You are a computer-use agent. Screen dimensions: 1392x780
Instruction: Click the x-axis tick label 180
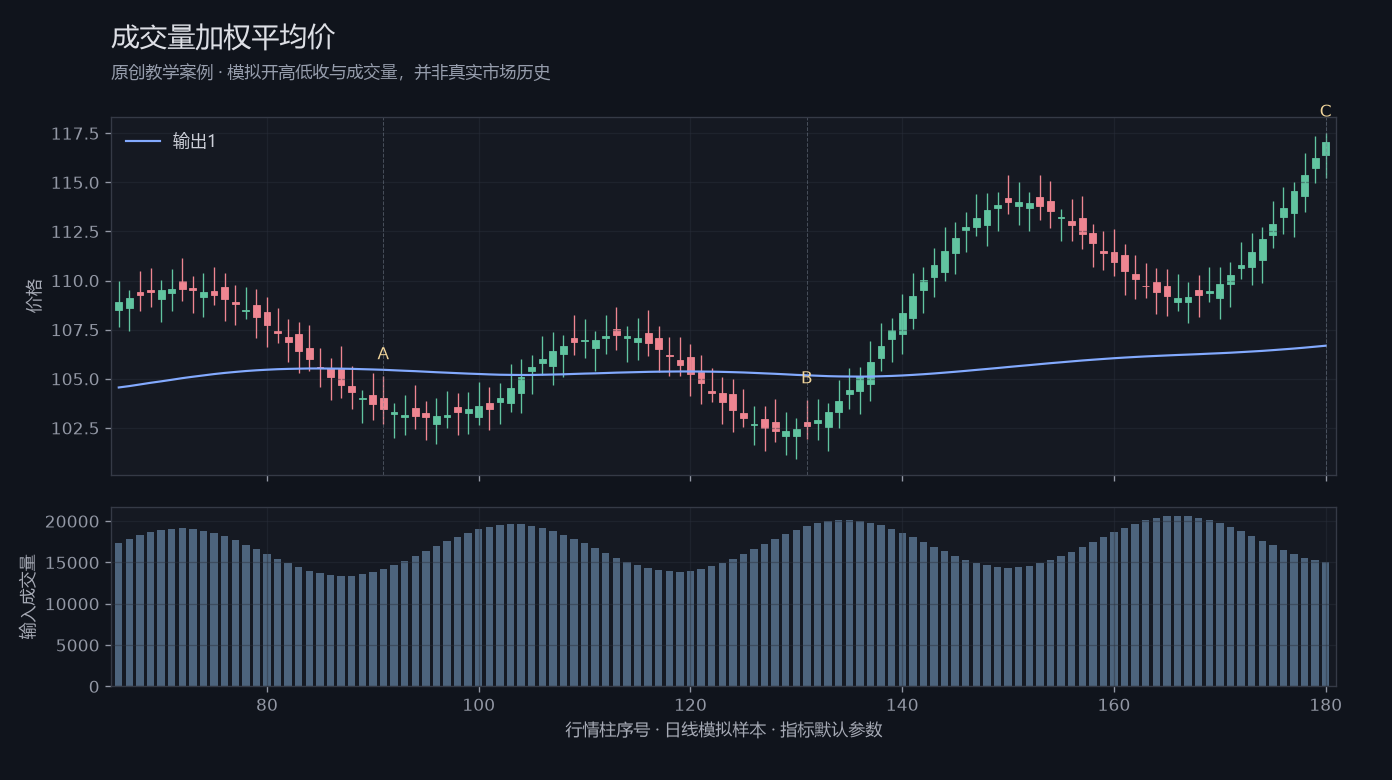click(1326, 704)
